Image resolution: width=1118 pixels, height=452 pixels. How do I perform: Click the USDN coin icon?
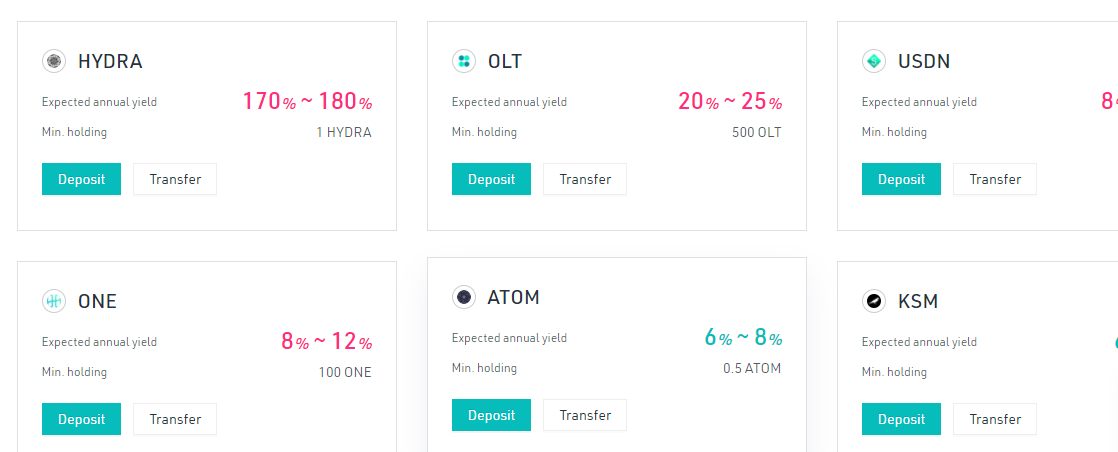(x=874, y=61)
